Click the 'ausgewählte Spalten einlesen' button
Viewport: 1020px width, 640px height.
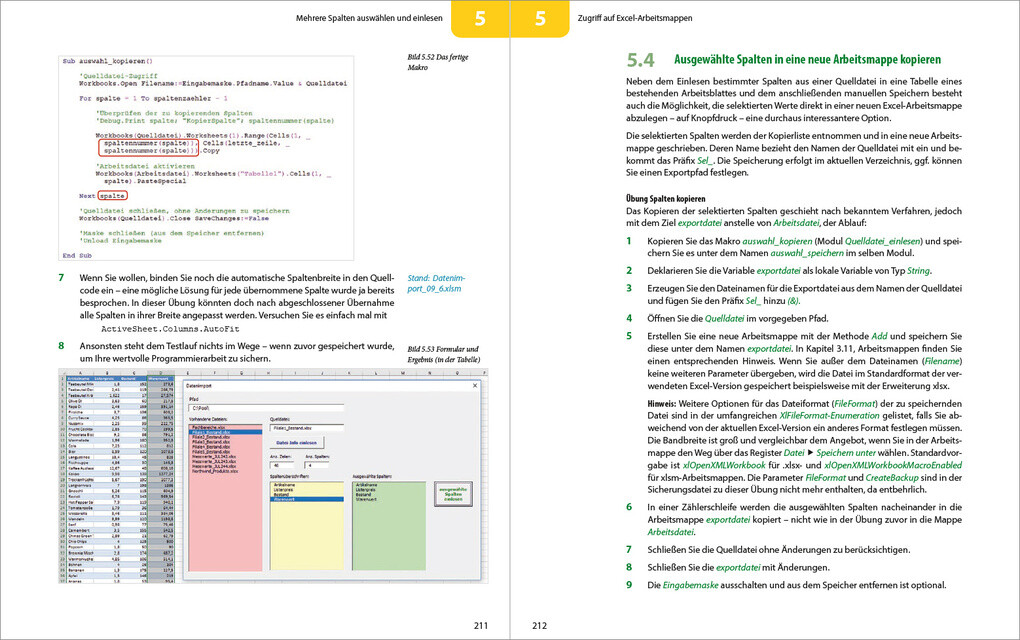[453, 494]
